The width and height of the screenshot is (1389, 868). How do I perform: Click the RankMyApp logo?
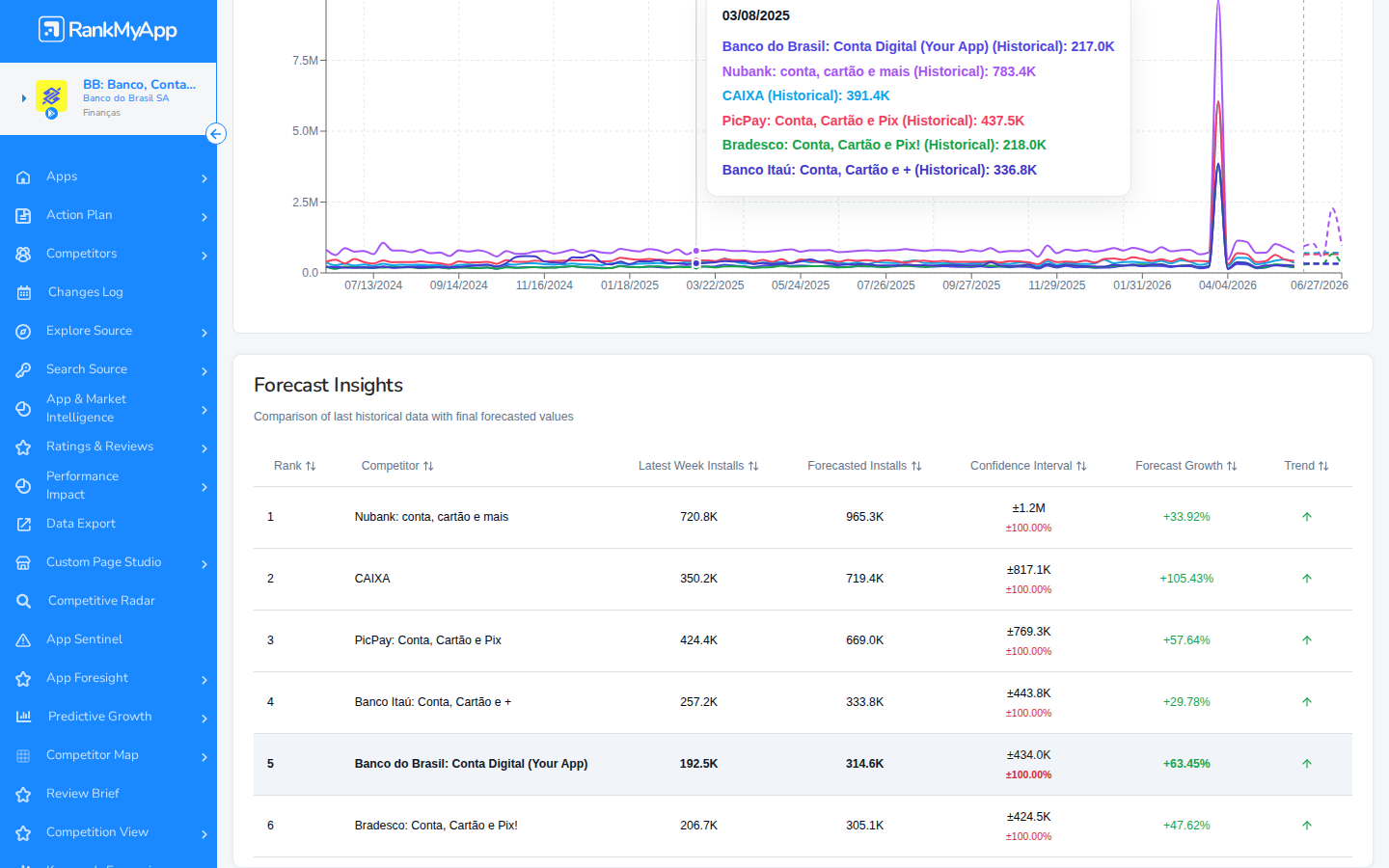[x=108, y=30]
